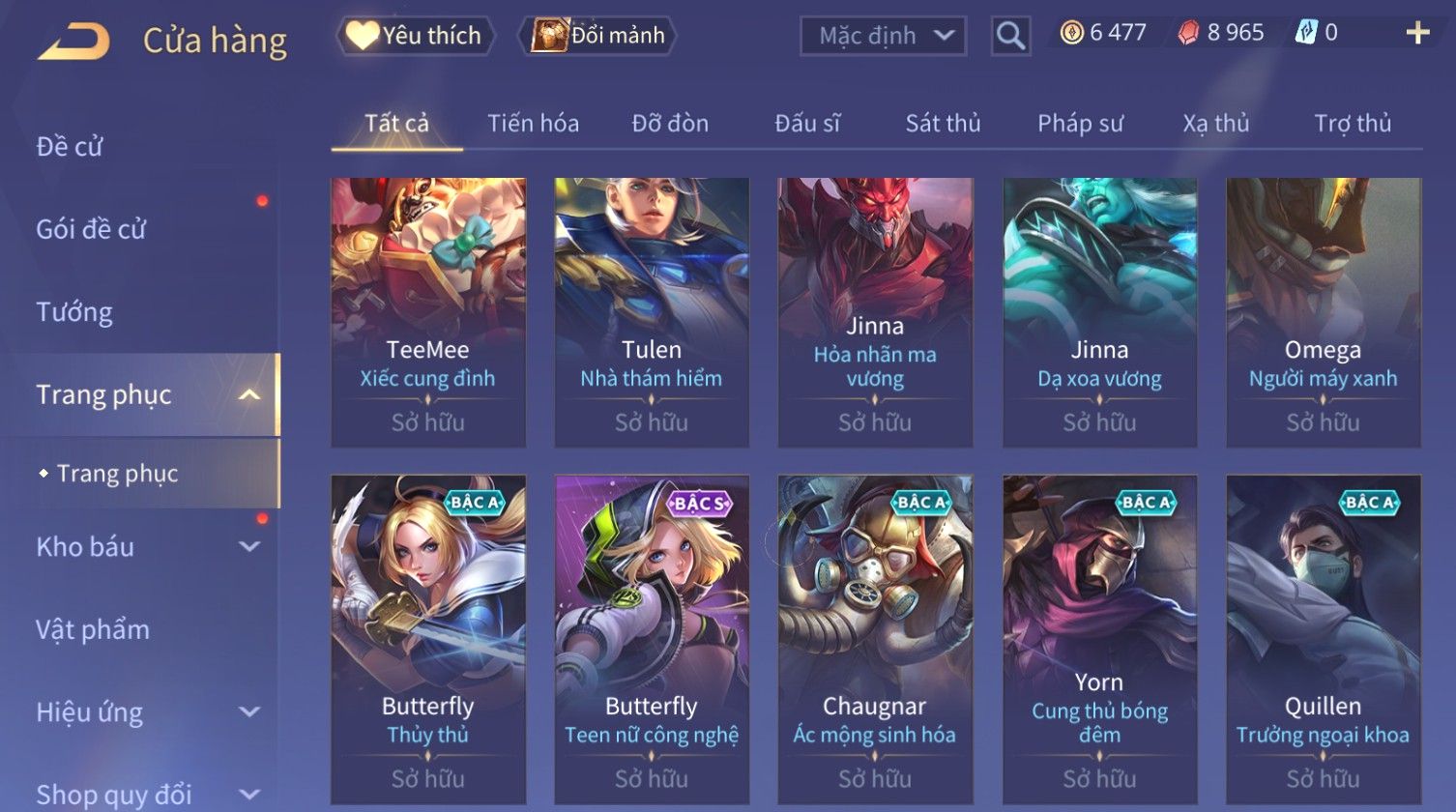
Task: Click the red ruby currency icon
Action: pyautogui.click(x=1188, y=33)
